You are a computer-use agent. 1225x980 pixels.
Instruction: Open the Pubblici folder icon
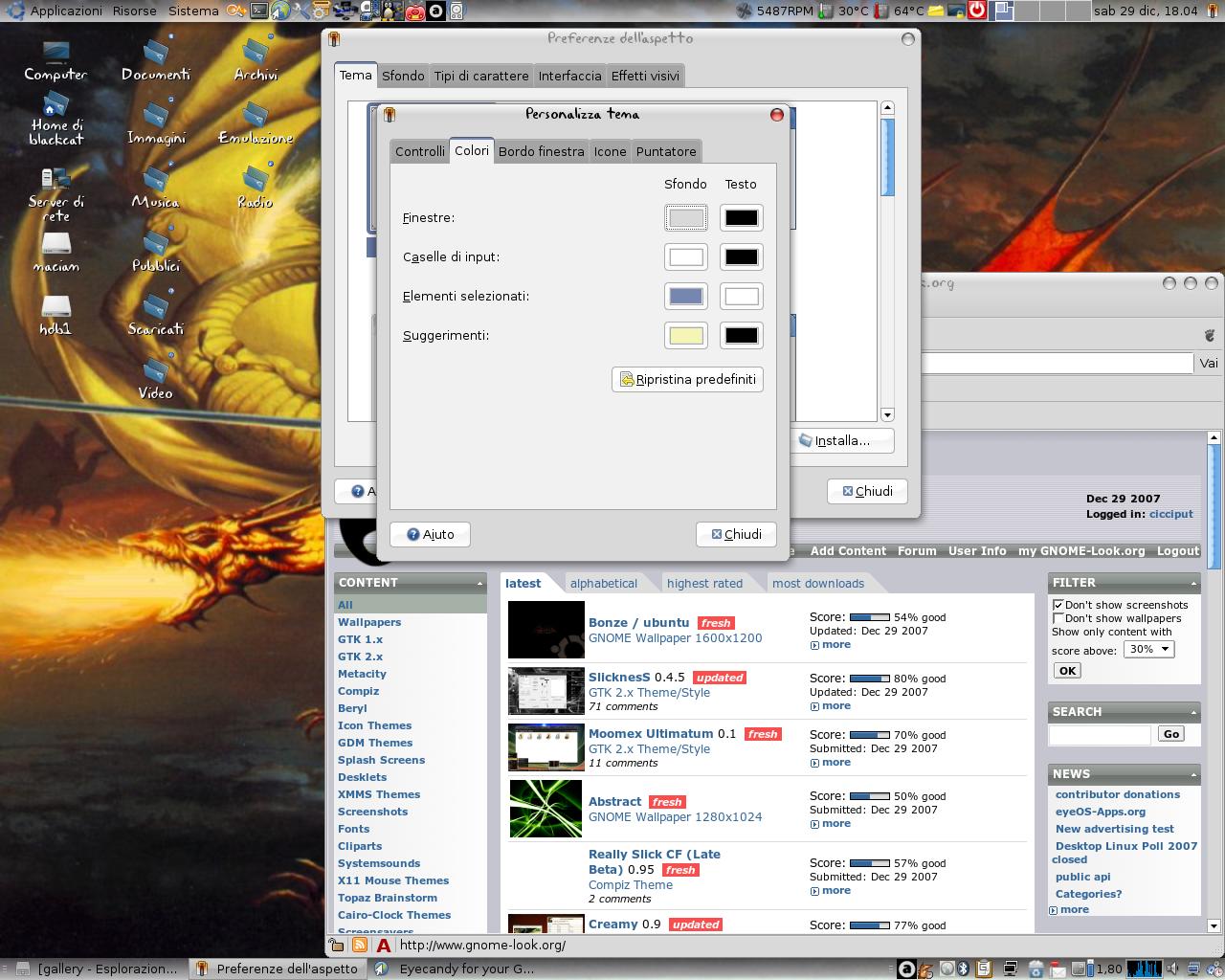coord(156,253)
